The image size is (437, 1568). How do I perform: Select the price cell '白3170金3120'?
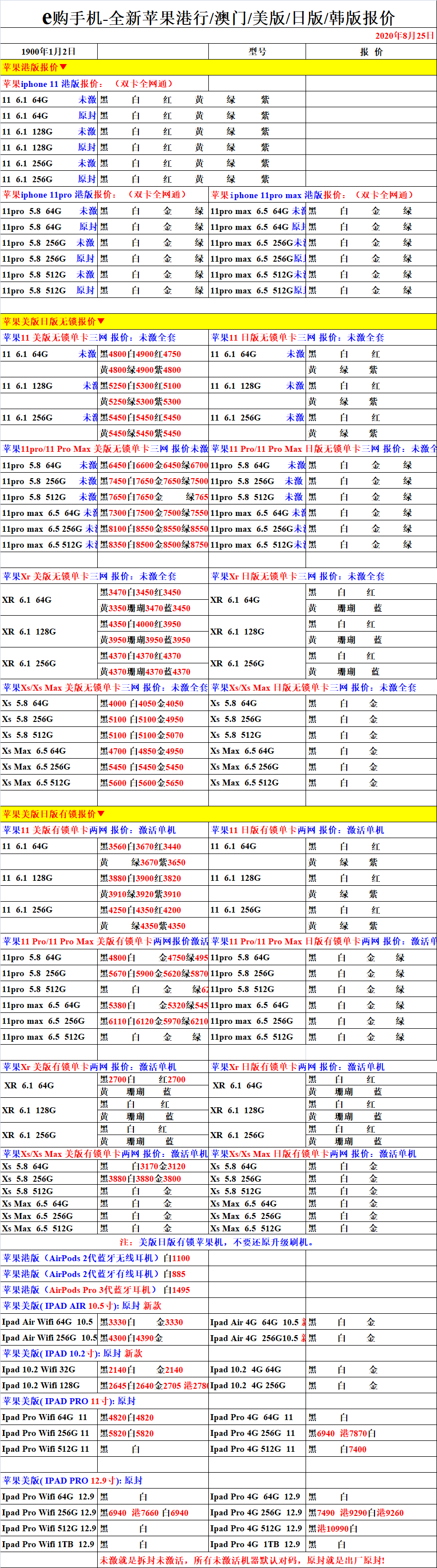153,1166
